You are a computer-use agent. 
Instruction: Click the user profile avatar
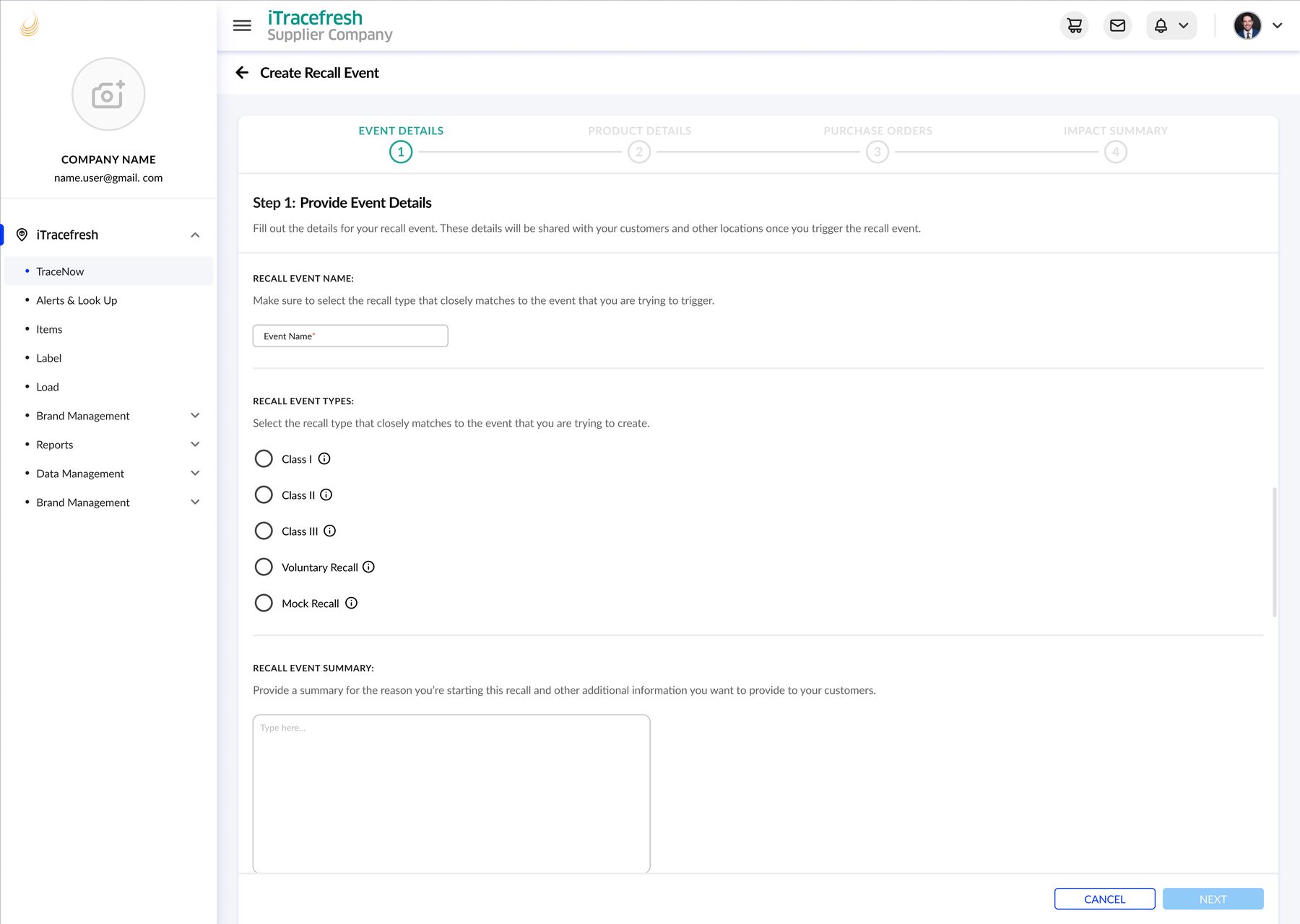[x=1247, y=26]
